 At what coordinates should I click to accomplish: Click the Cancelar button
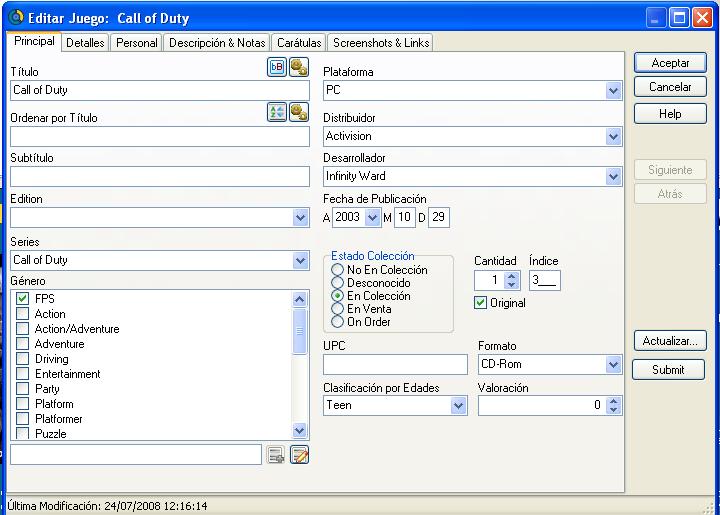[670, 87]
